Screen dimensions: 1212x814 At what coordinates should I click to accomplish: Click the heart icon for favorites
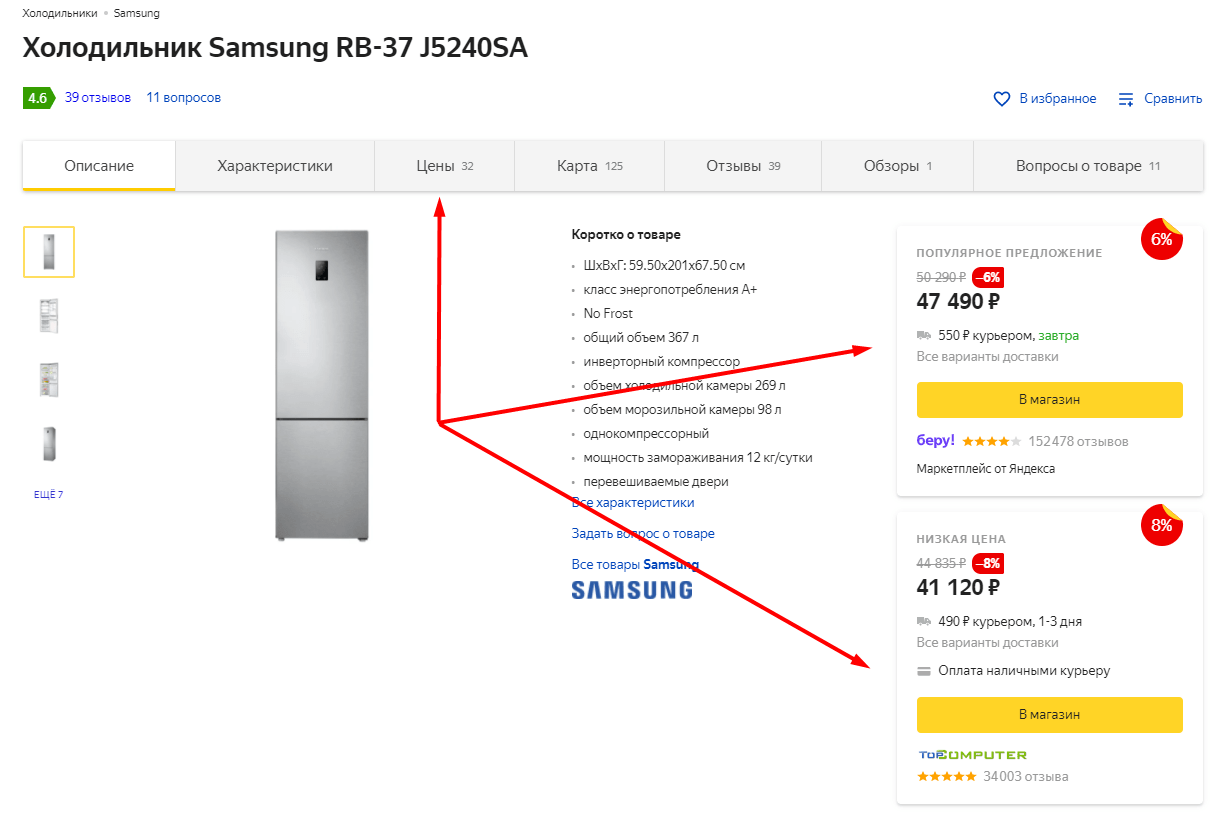(x=1001, y=99)
